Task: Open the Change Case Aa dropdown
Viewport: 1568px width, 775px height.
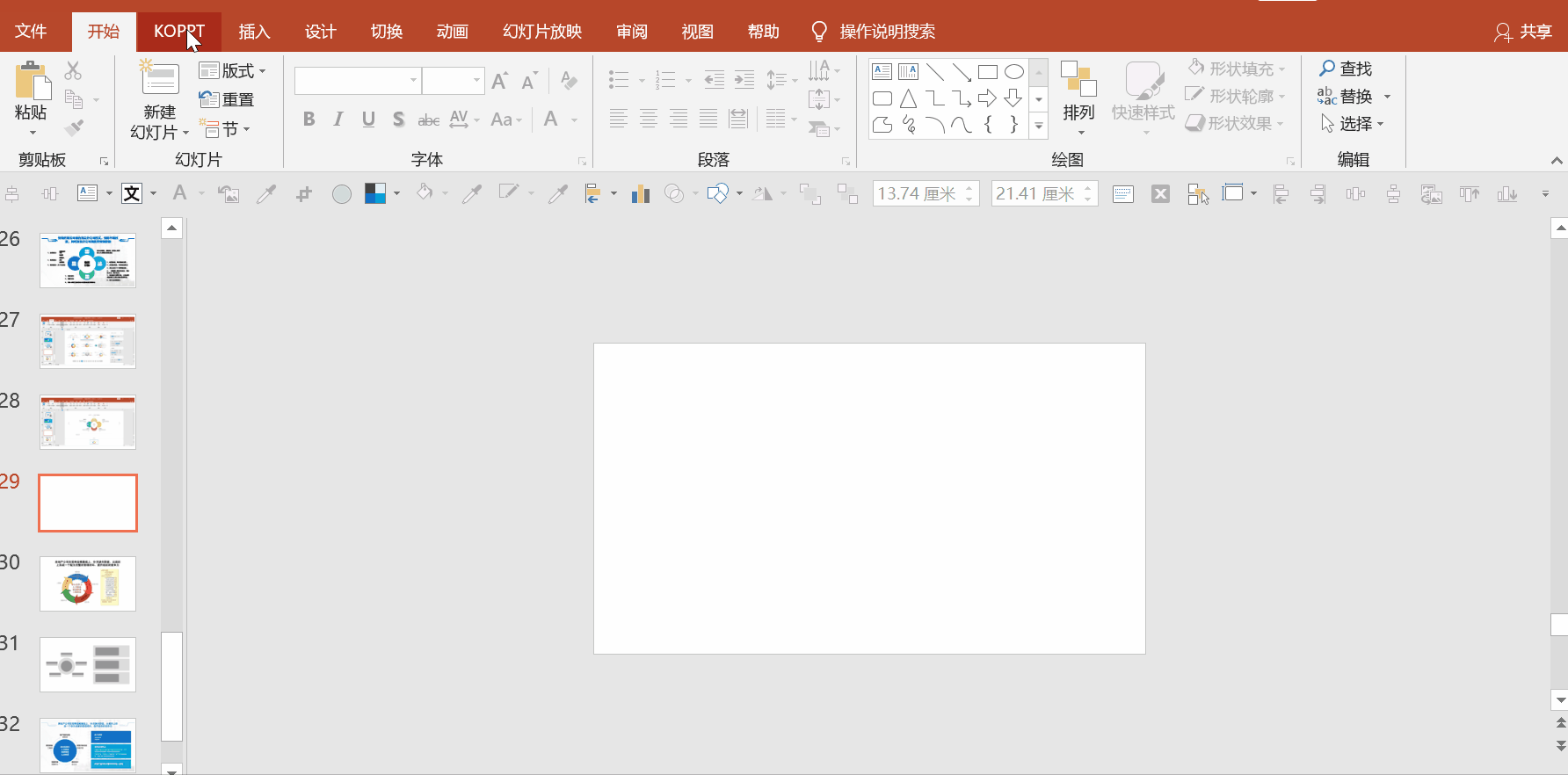Action: [x=506, y=120]
